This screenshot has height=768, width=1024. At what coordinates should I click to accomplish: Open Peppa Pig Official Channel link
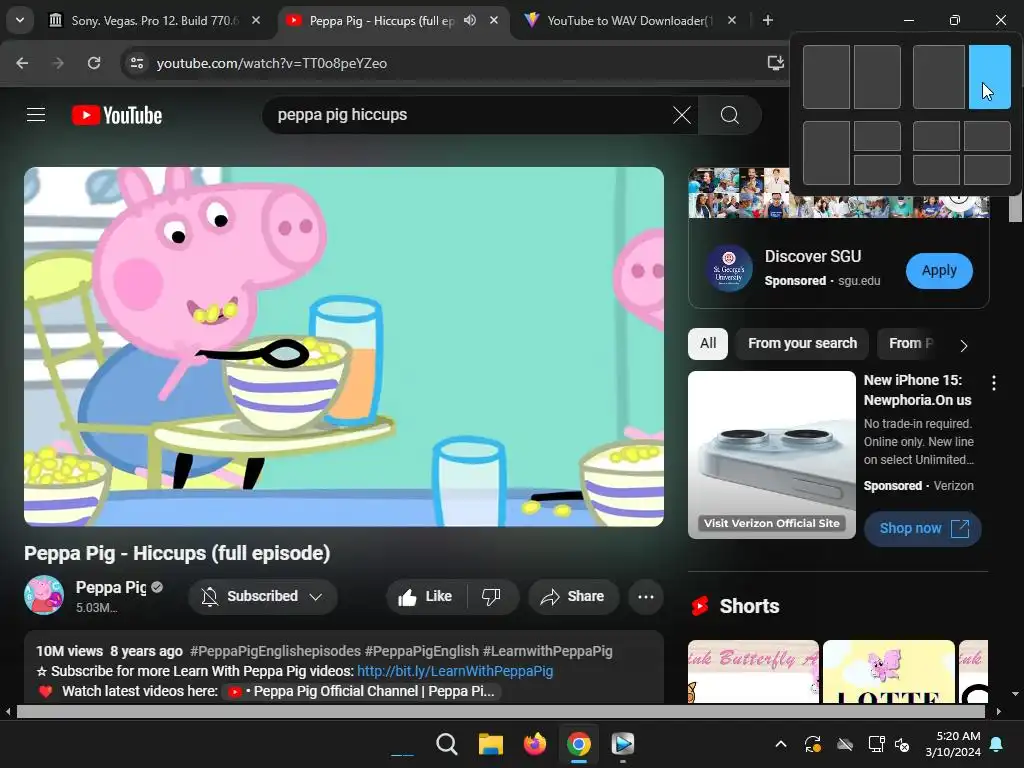pos(362,691)
